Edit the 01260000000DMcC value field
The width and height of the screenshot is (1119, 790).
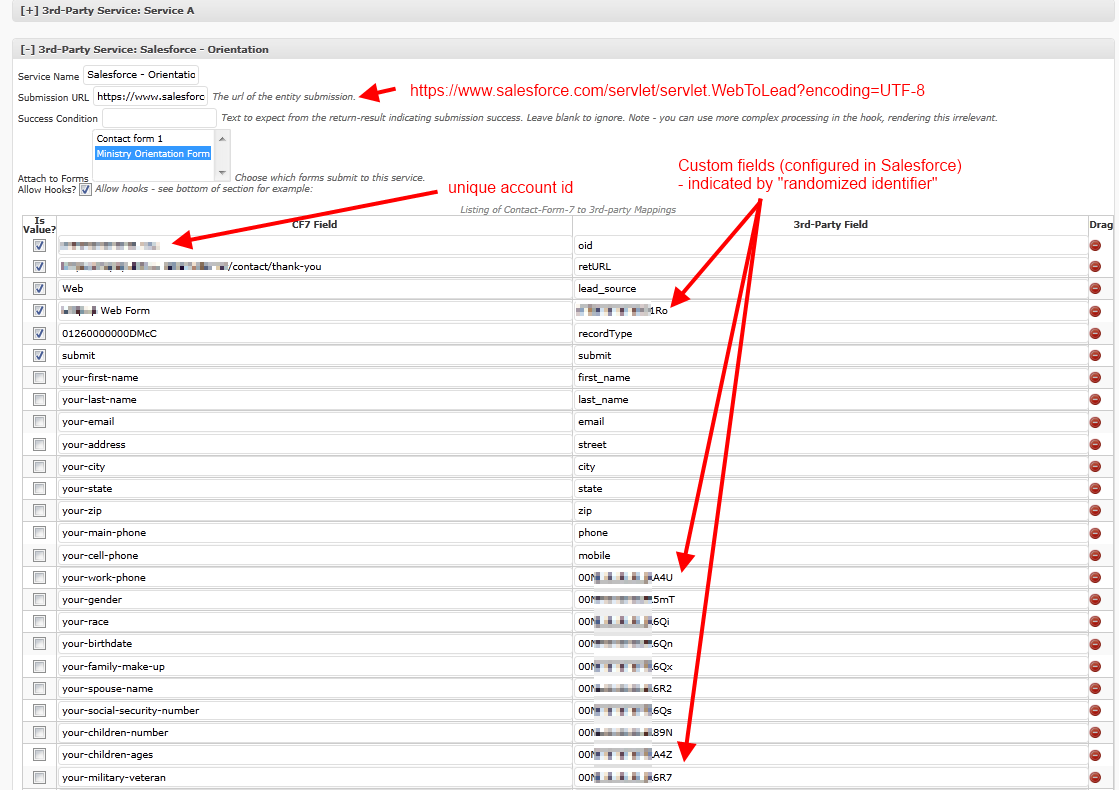315,333
